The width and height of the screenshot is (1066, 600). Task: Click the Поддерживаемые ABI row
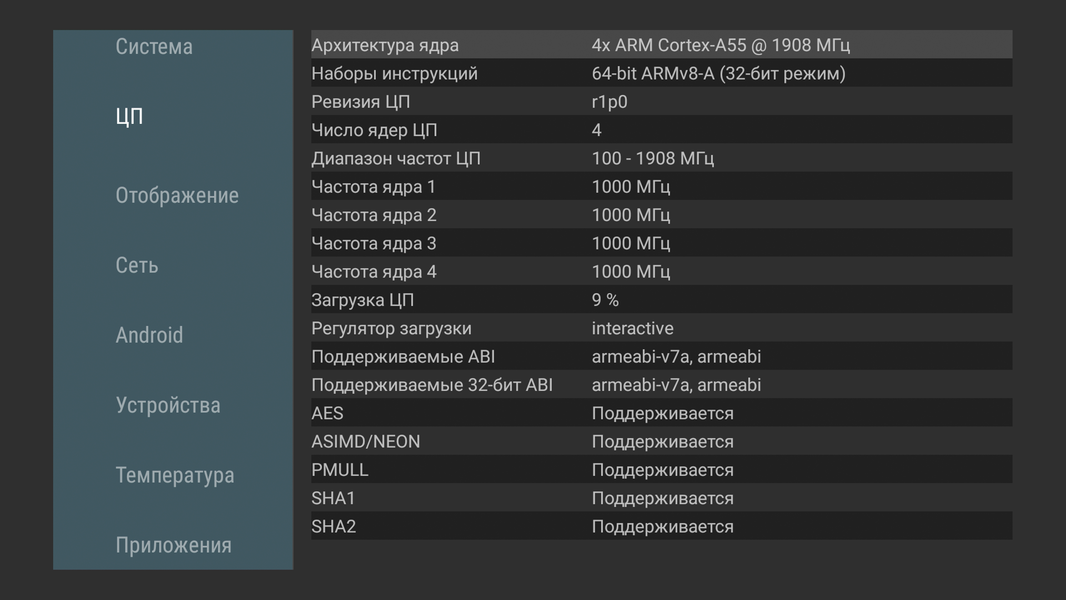661,357
